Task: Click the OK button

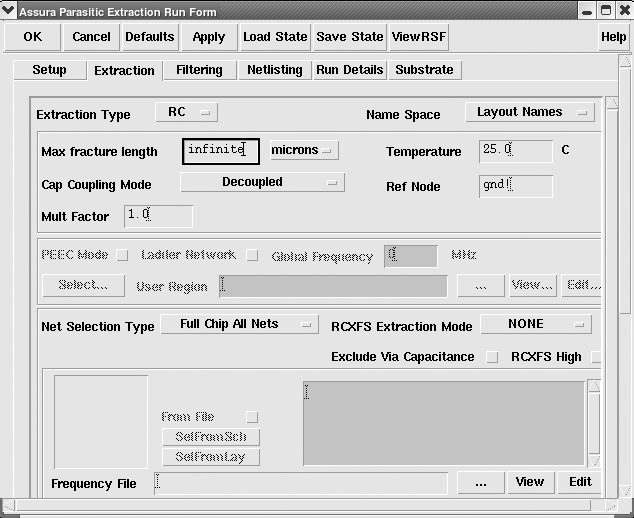Action: click(x=32, y=37)
